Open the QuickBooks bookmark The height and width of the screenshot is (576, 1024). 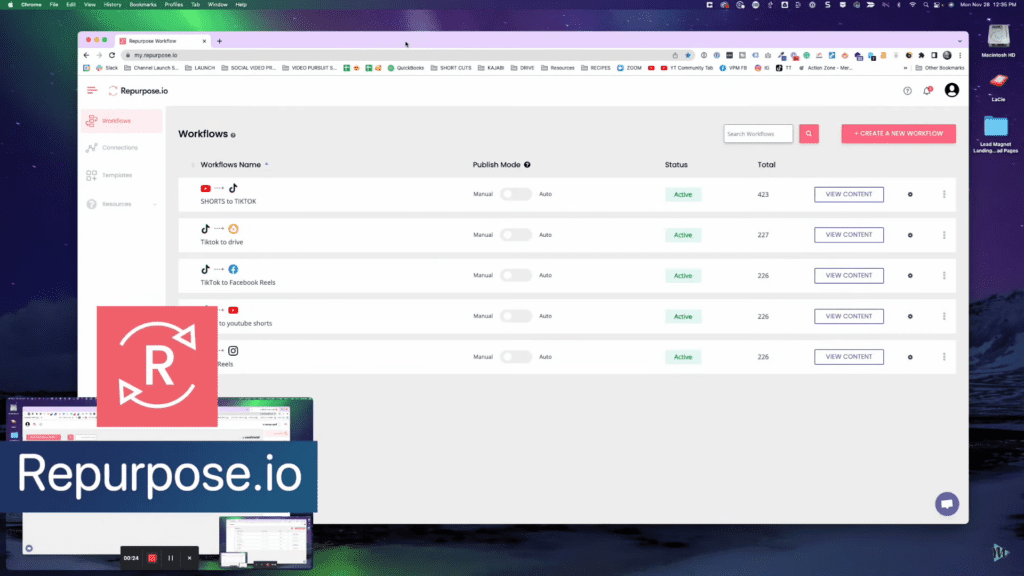pyautogui.click(x=406, y=68)
